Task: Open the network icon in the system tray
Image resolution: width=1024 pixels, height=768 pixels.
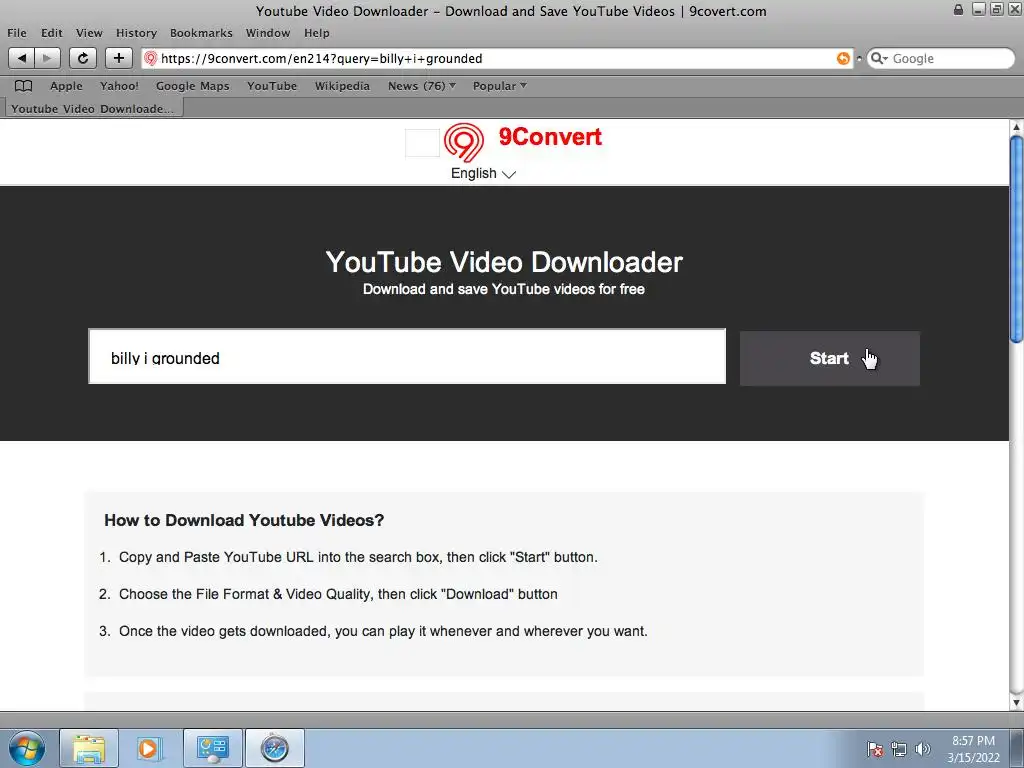Action: click(899, 749)
